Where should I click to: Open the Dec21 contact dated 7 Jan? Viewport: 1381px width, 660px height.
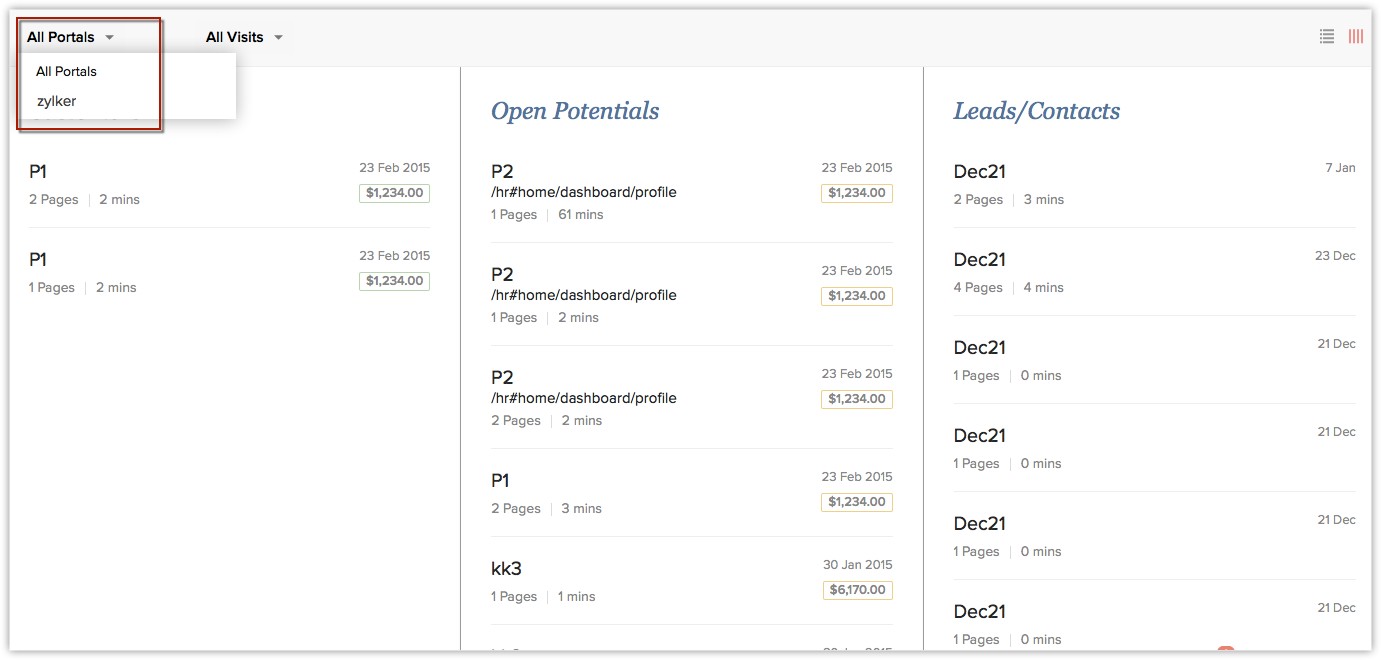979,172
